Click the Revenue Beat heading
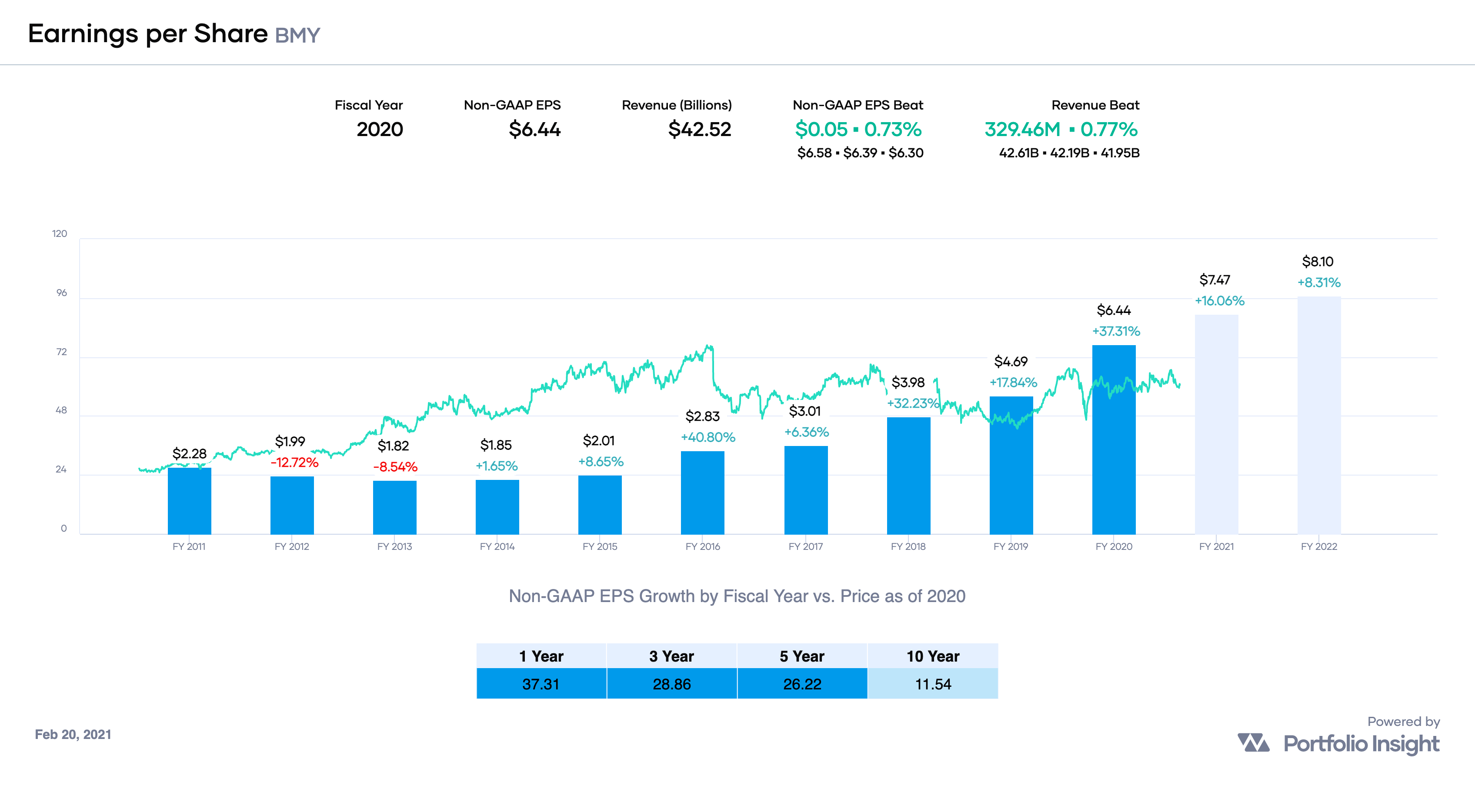1475x812 pixels. point(1095,105)
